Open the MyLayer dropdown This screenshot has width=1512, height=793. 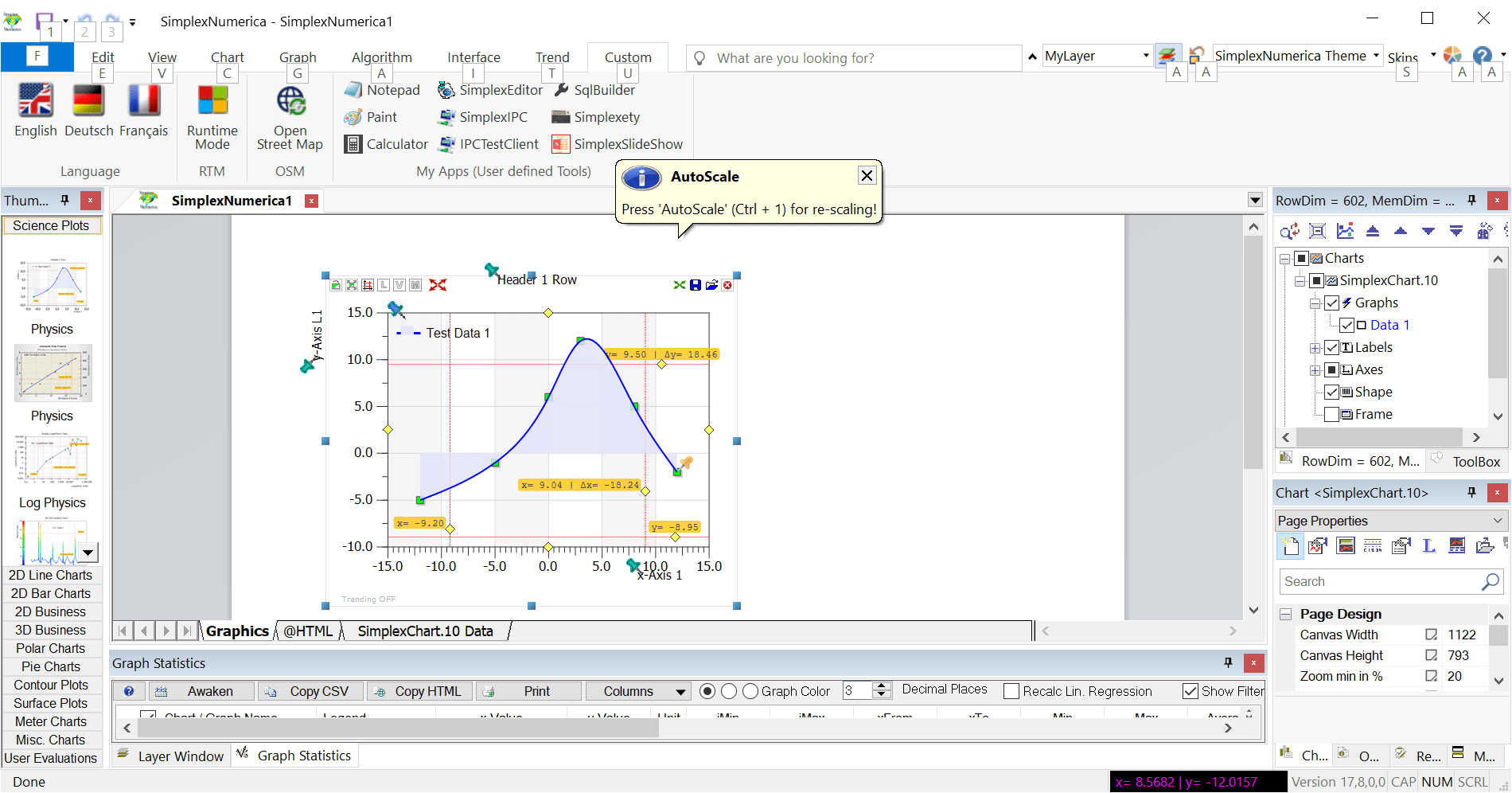[1146, 56]
